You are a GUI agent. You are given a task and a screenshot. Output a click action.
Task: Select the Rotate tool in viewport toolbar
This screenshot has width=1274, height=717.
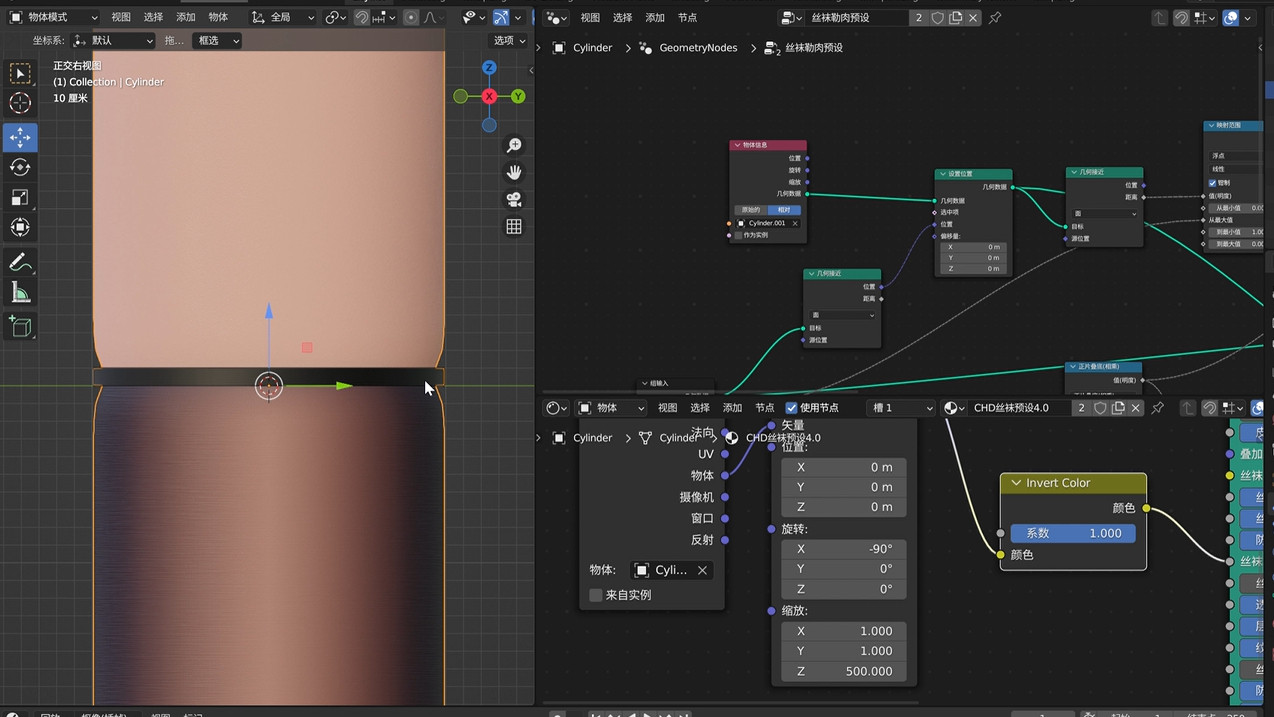[x=20, y=167]
